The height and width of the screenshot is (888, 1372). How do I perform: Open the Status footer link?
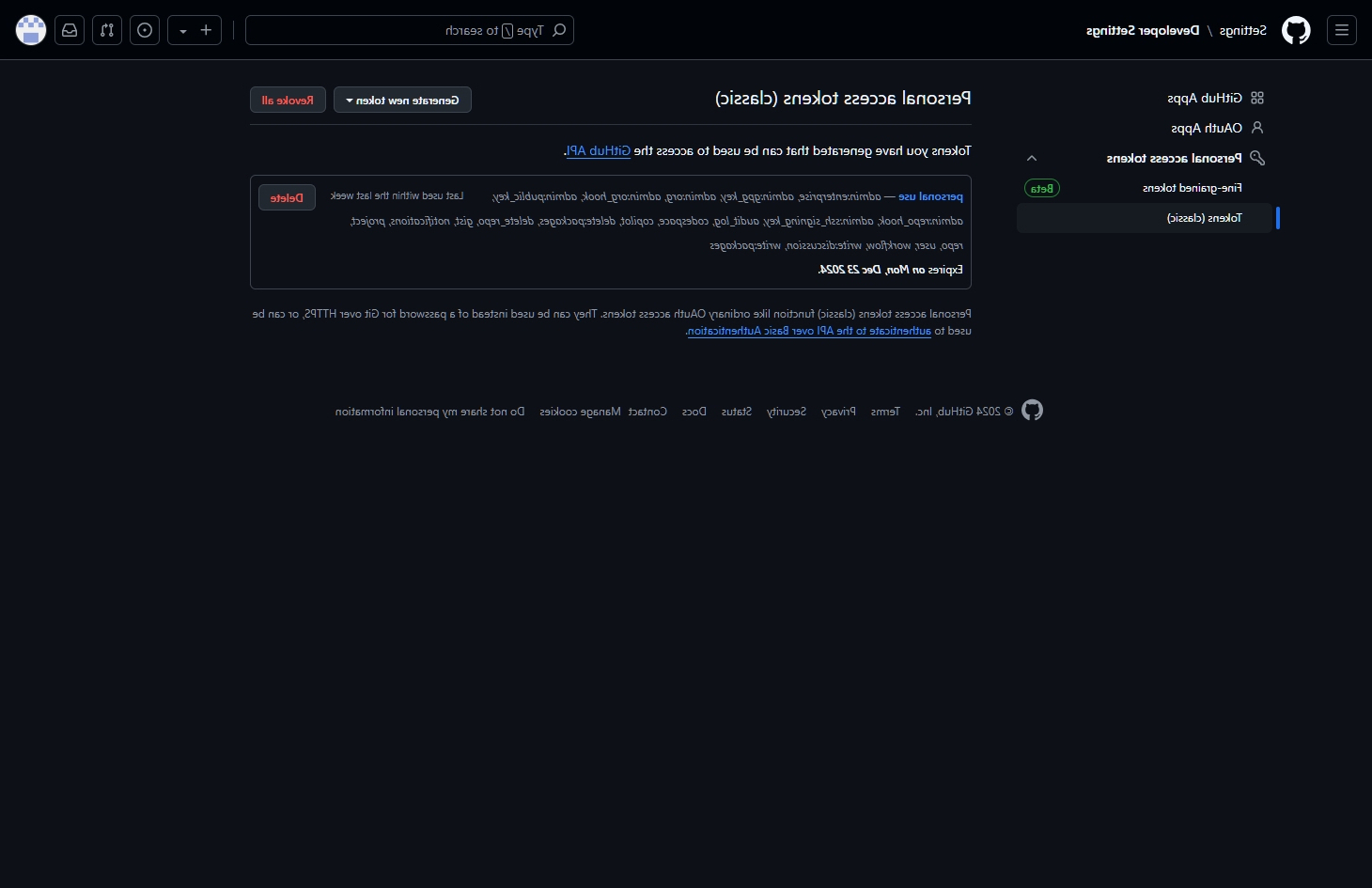737,412
